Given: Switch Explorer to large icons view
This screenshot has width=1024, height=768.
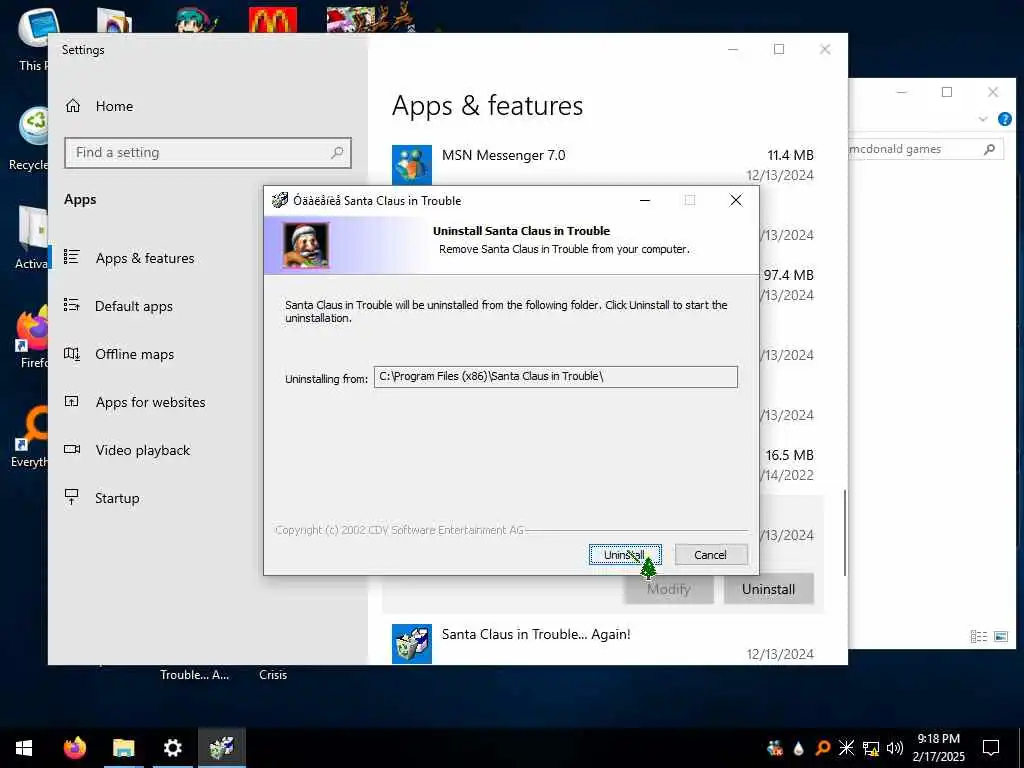Looking at the screenshot, I should point(1001,636).
